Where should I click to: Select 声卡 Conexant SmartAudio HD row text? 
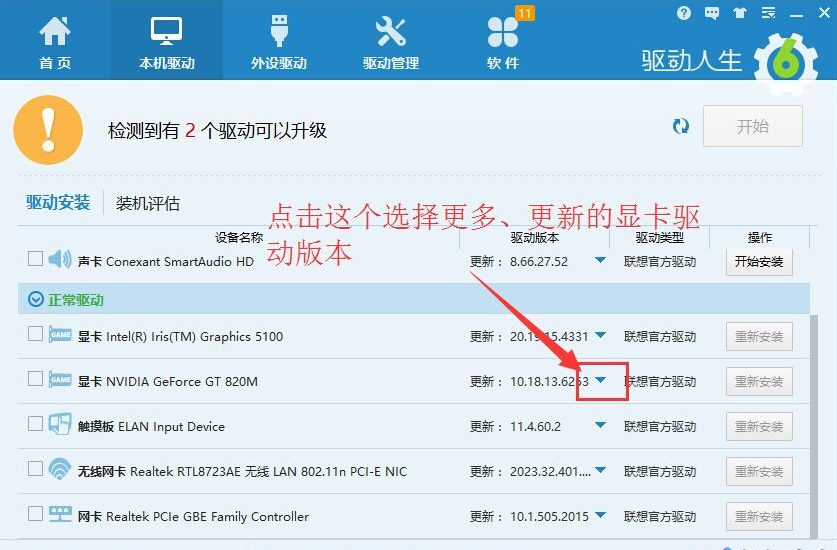[165, 262]
